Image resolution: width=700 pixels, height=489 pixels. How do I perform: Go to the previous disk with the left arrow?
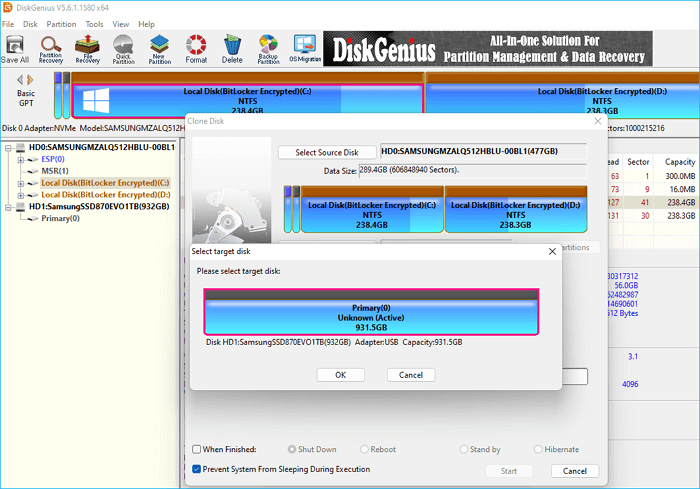(20, 80)
